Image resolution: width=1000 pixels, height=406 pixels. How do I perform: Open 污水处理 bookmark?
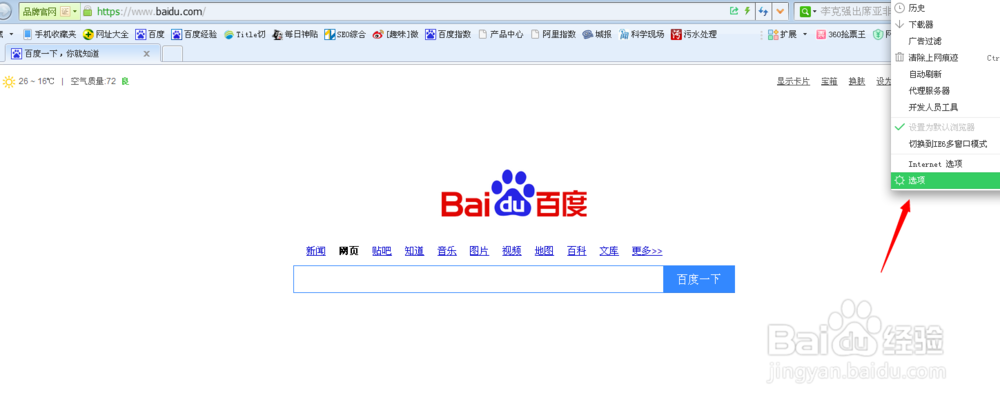694,34
